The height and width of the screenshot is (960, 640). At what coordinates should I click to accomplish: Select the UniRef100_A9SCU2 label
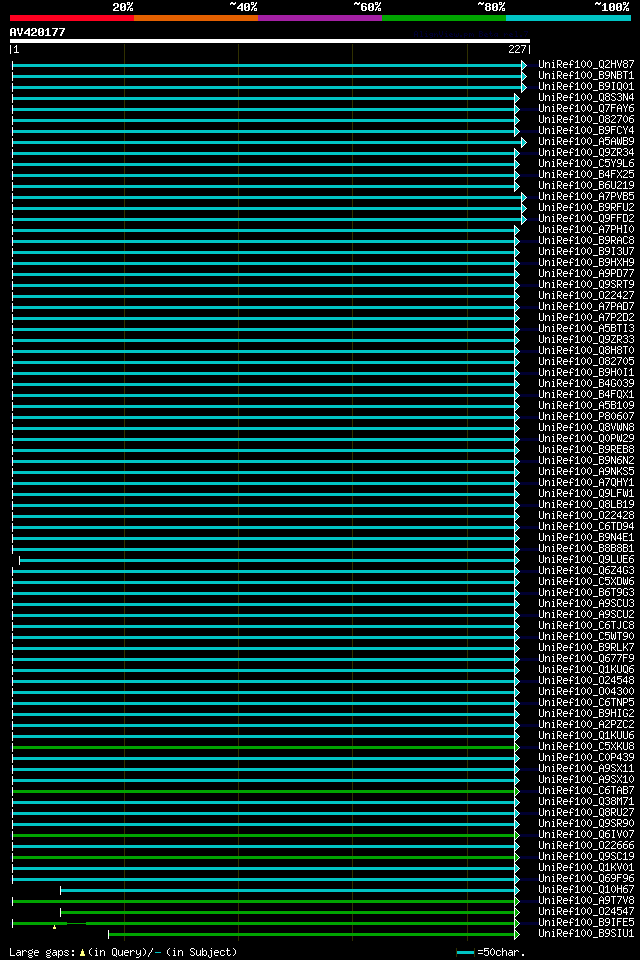tap(586, 615)
